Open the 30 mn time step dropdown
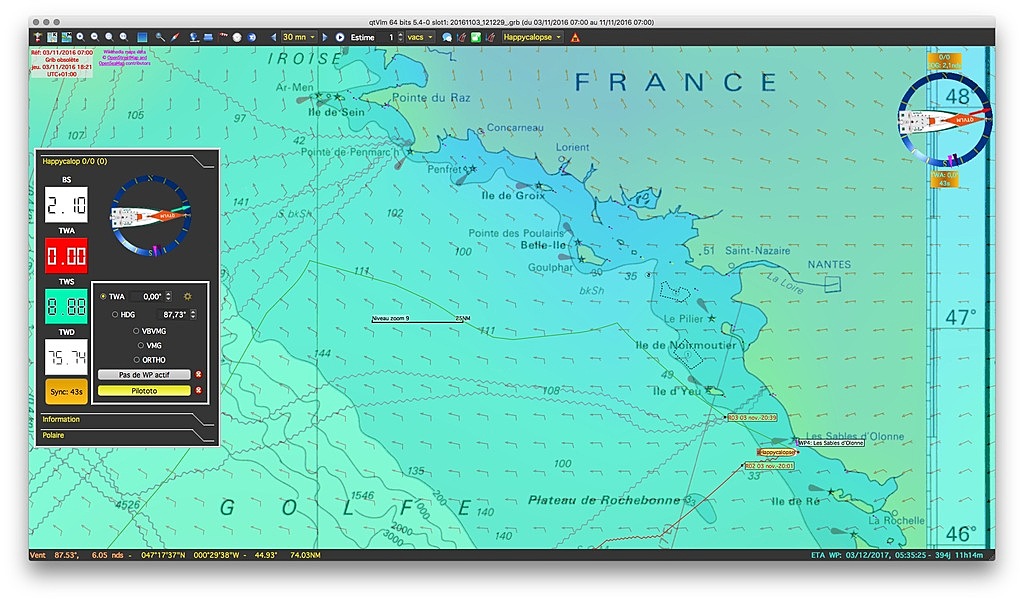Image resolution: width=1024 pixels, height=602 pixels. pyautogui.click(x=298, y=37)
